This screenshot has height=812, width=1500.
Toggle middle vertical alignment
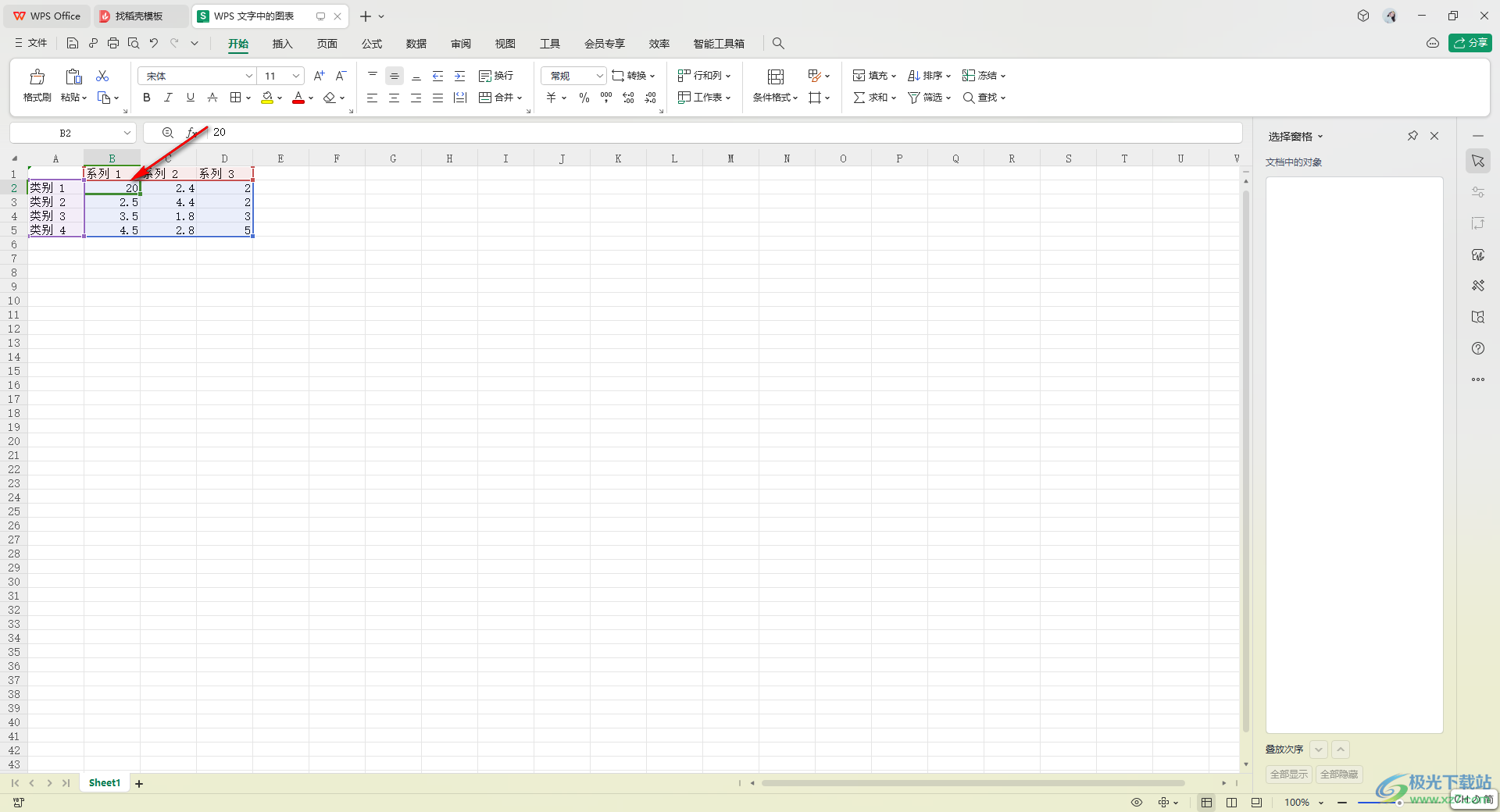click(395, 76)
